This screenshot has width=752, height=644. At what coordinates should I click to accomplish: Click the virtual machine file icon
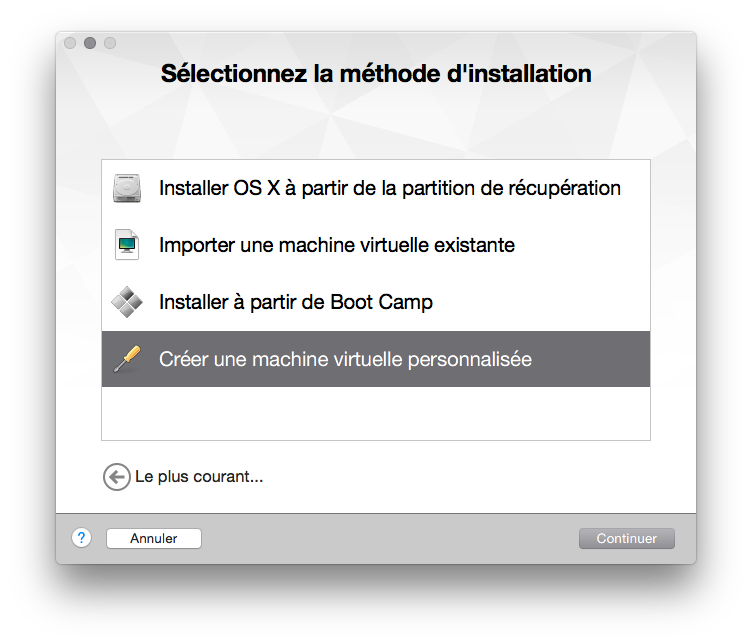(x=127, y=245)
